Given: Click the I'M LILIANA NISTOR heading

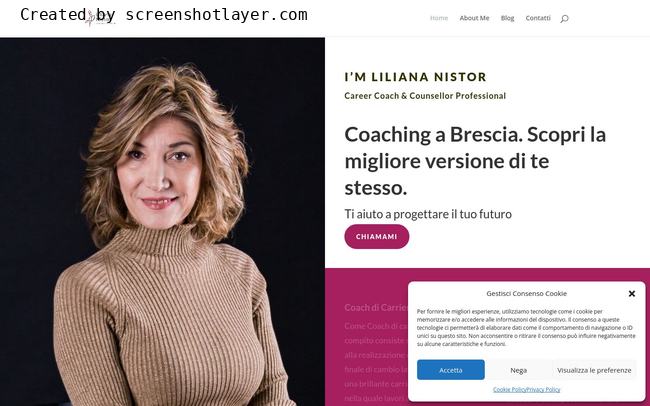Looking at the screenshot, I should (x=415, y=77).
